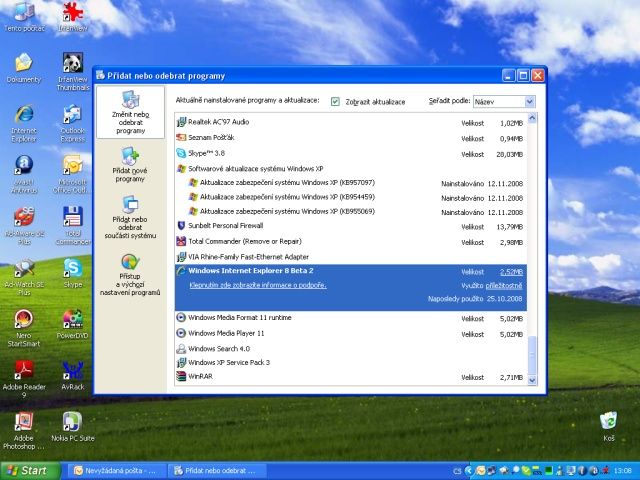
Task: Click the 2,52MB size link
Action: tap(511, 272)
